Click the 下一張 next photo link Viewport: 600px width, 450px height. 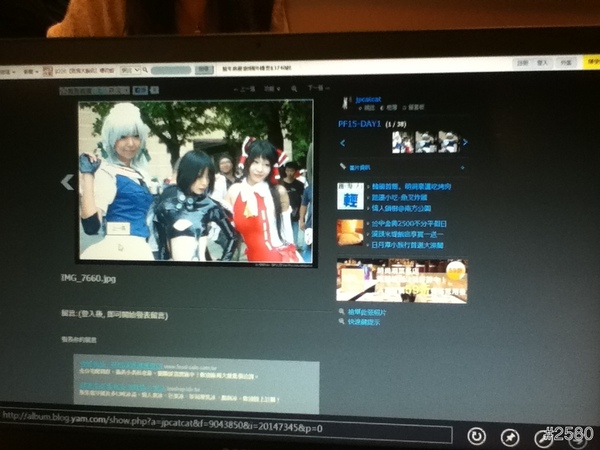[x=318, y=88]
